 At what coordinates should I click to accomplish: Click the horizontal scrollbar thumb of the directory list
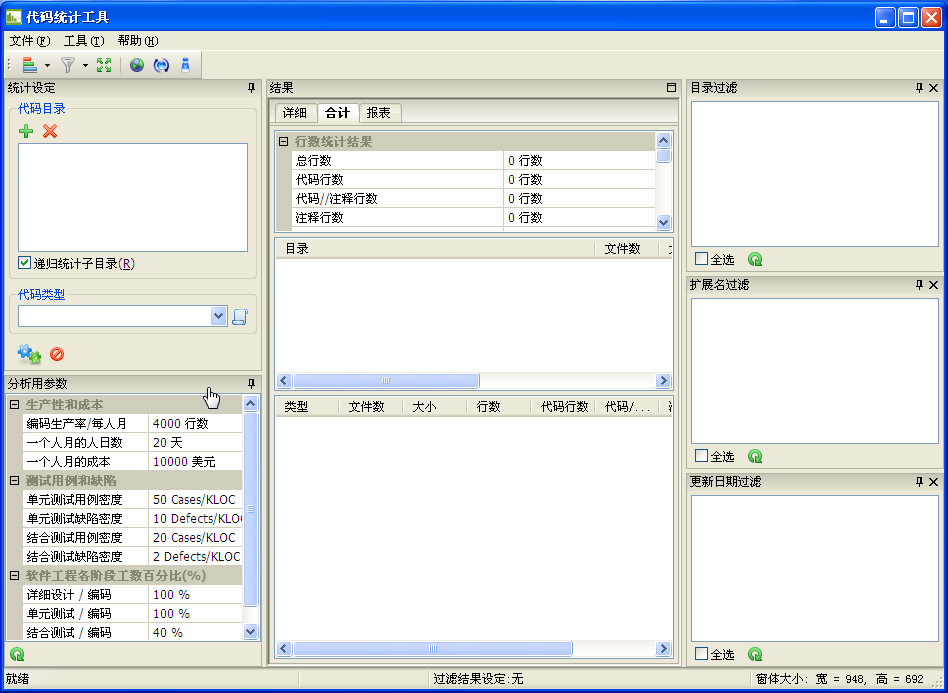coord(386,381)
